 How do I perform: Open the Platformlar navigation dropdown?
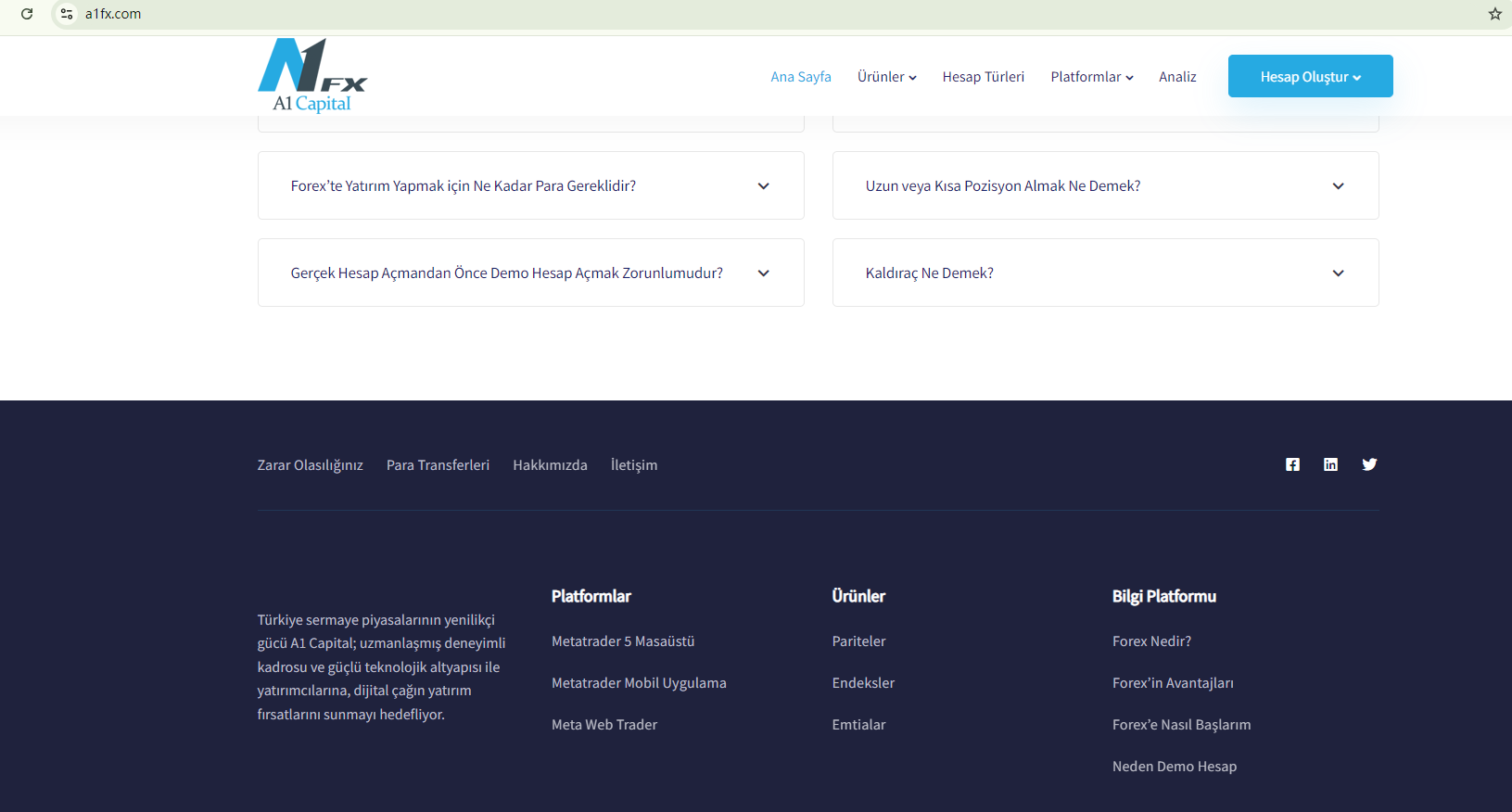[1092, 77]
